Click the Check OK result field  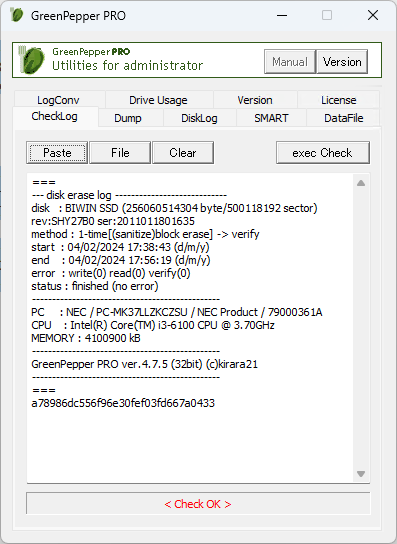click(198, 504)
